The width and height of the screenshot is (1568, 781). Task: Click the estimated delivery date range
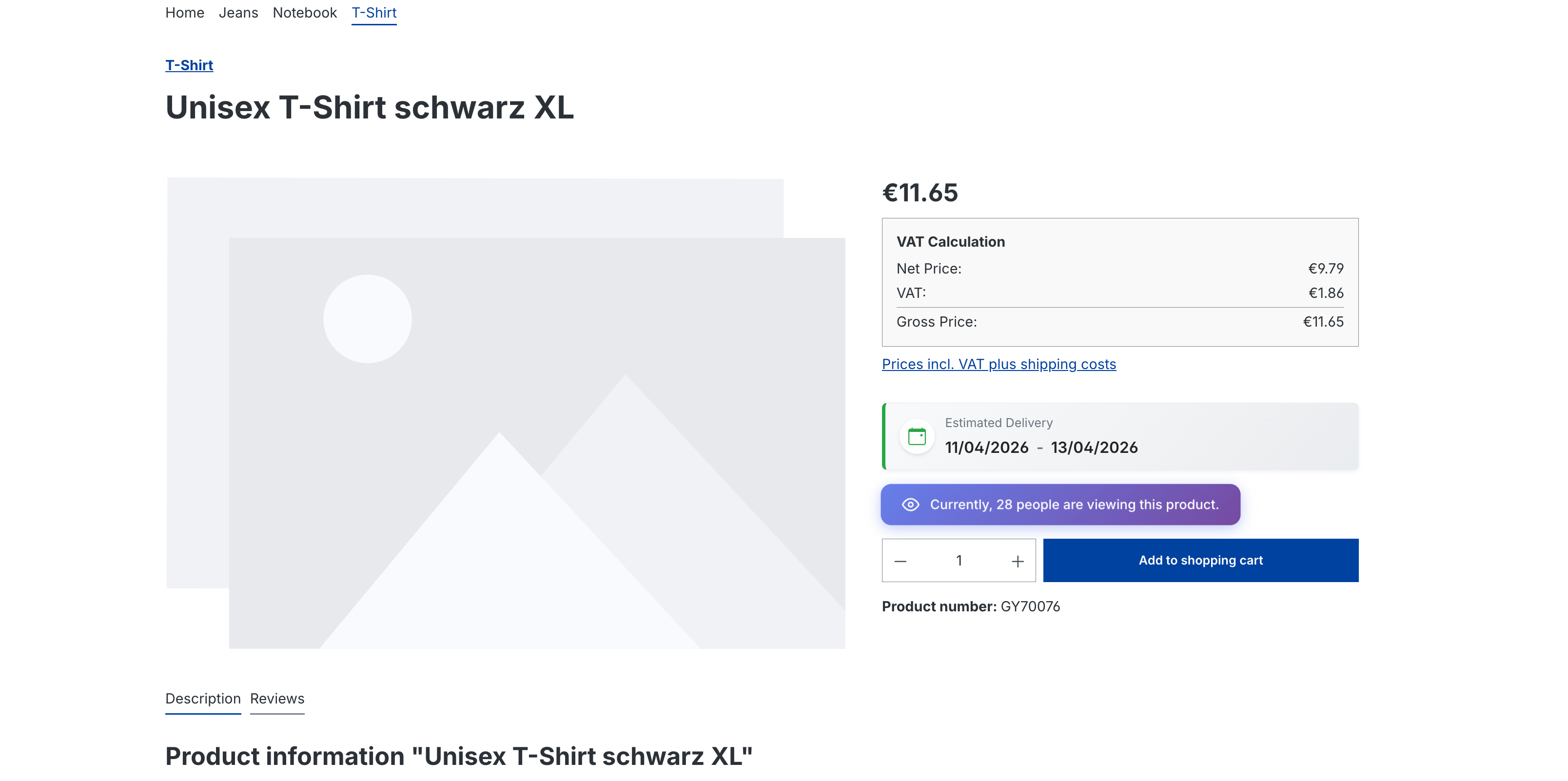point(1041,448)
